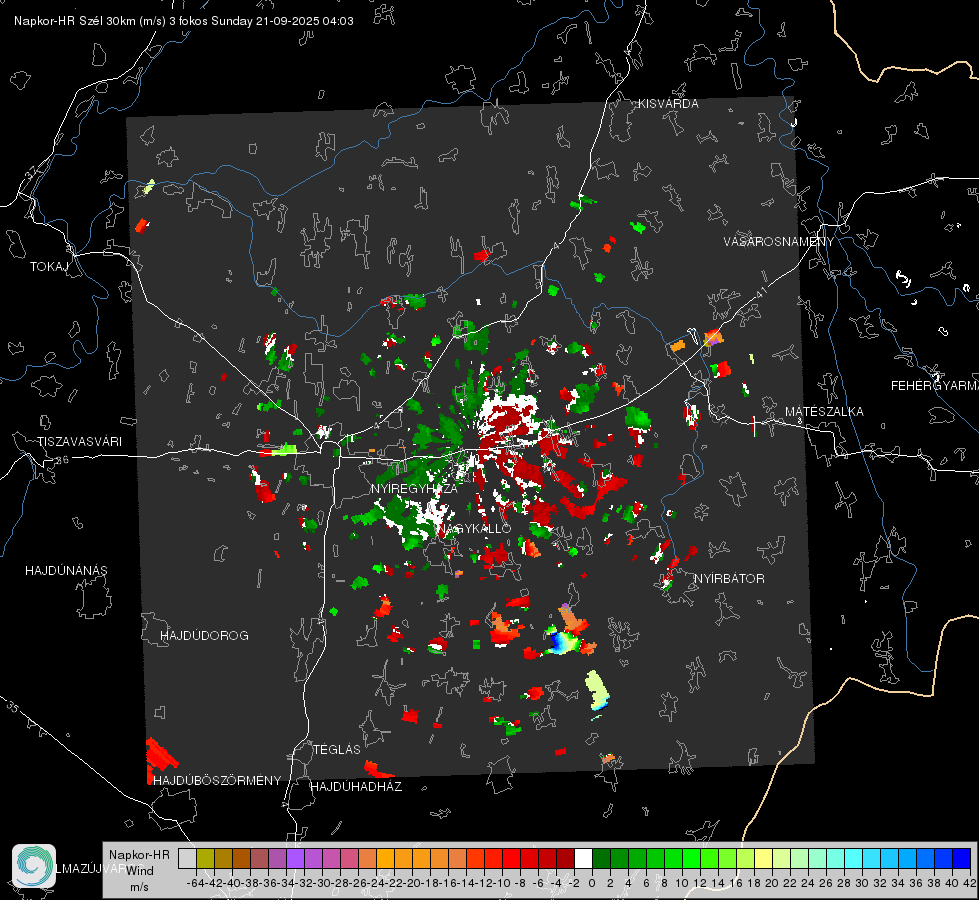Click the m/s unit label in legend
Screen dimensions: 979x900
click(139, 887)
